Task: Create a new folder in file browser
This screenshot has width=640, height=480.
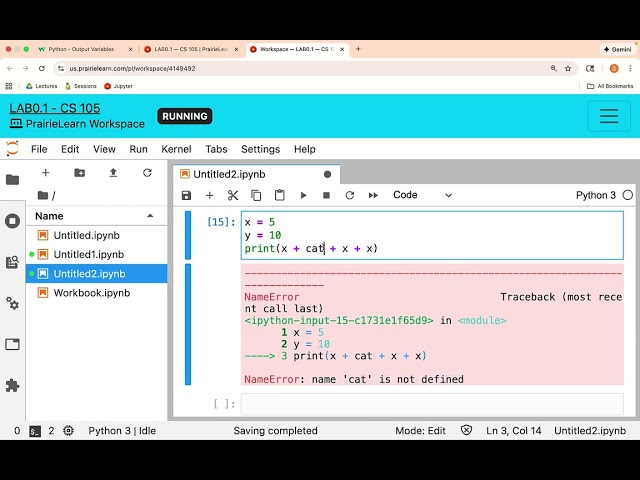Action: [80, 173]
